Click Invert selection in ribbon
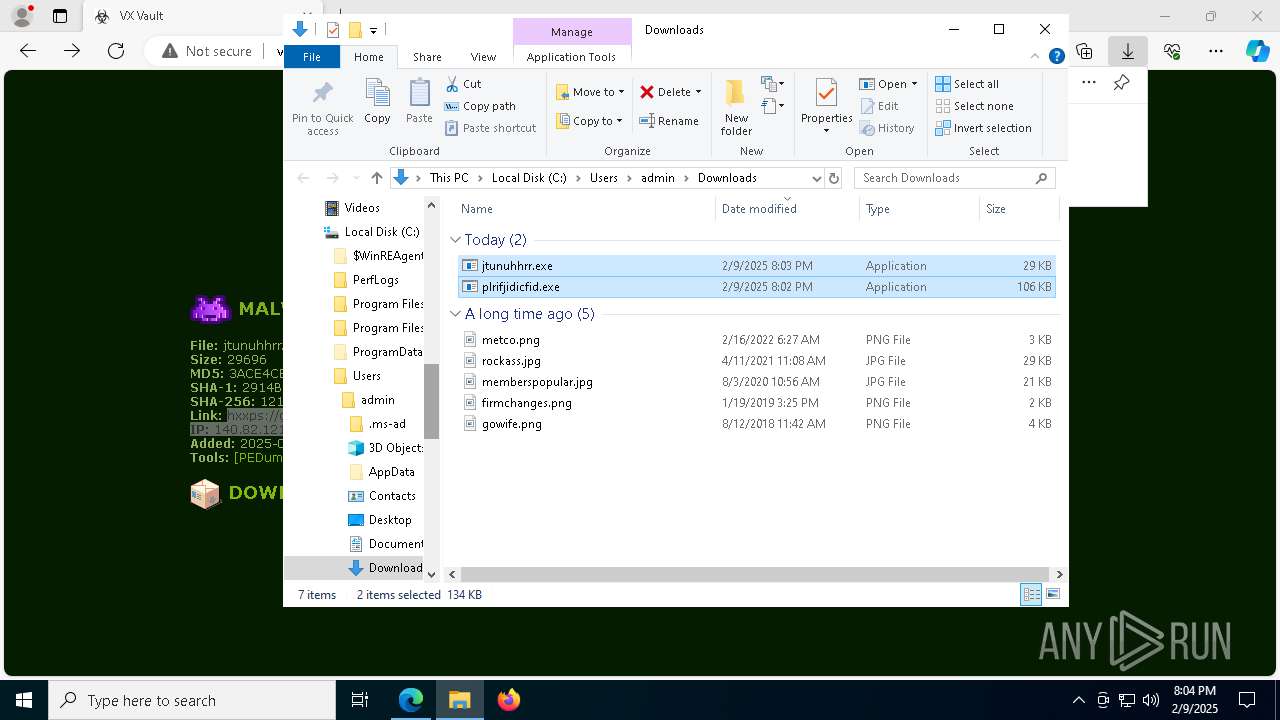The width and height of the screenshot is (1280, 720). [983, 128]
